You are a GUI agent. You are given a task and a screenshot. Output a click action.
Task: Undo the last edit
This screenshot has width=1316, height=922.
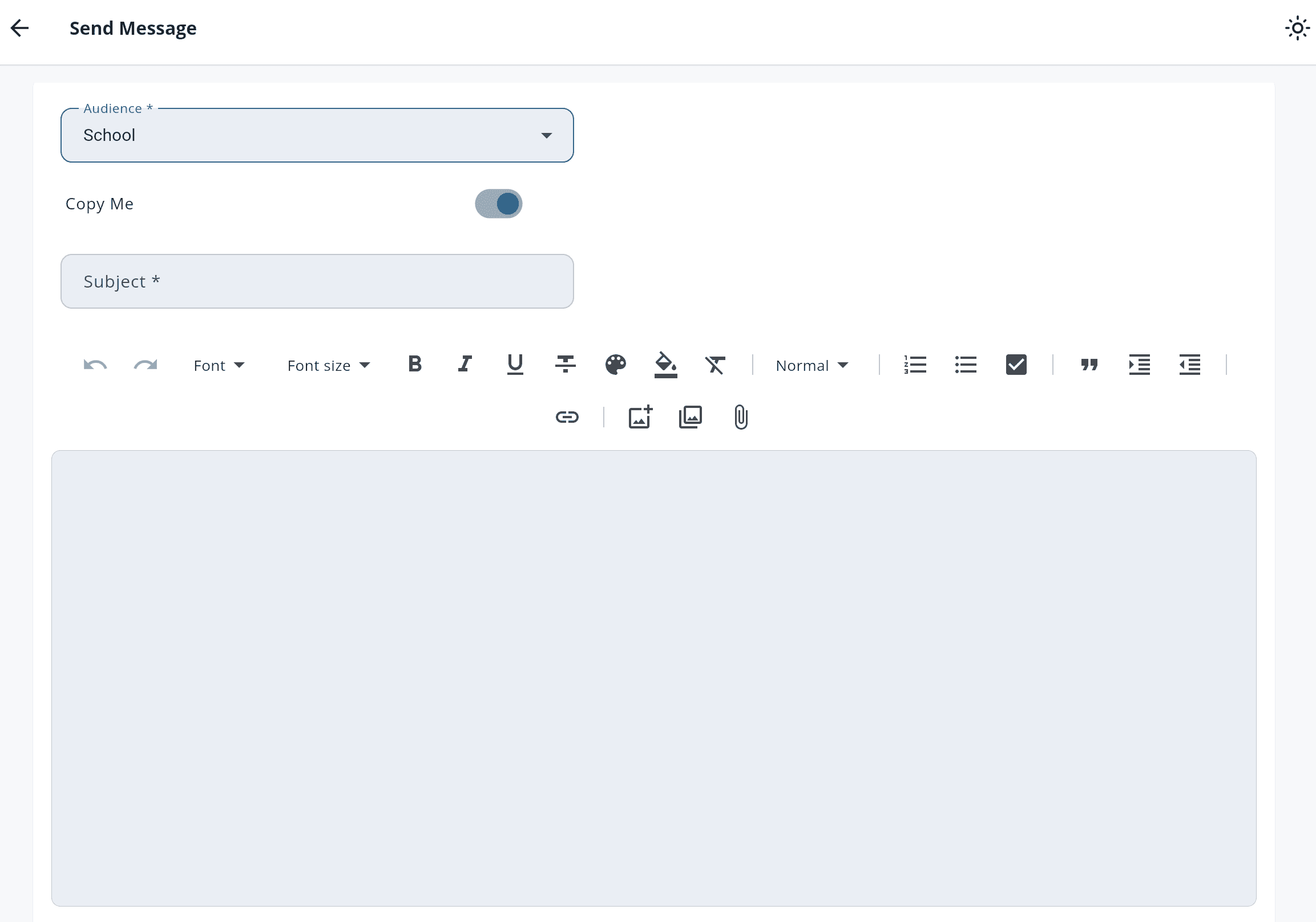[x=95, y=365]
